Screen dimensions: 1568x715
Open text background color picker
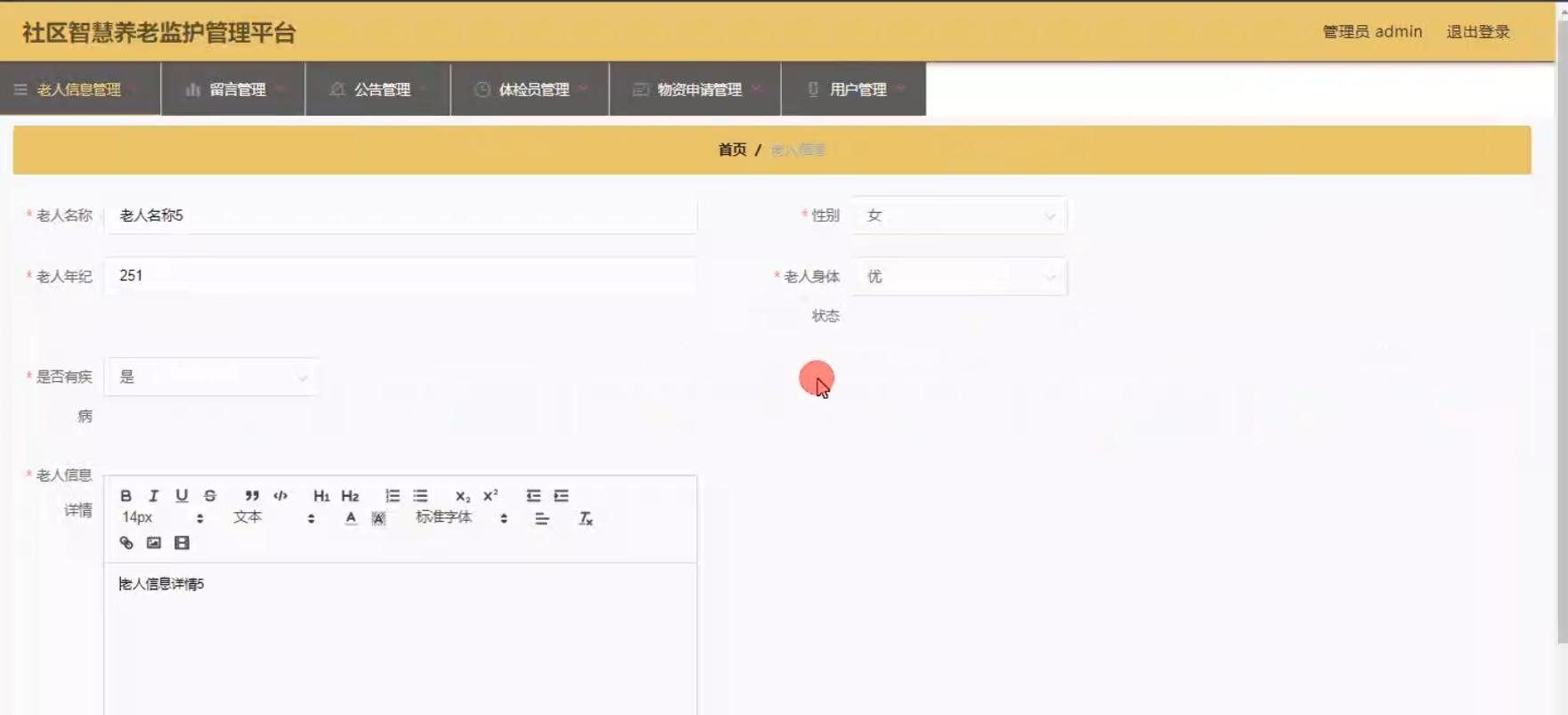coord(378,518)
